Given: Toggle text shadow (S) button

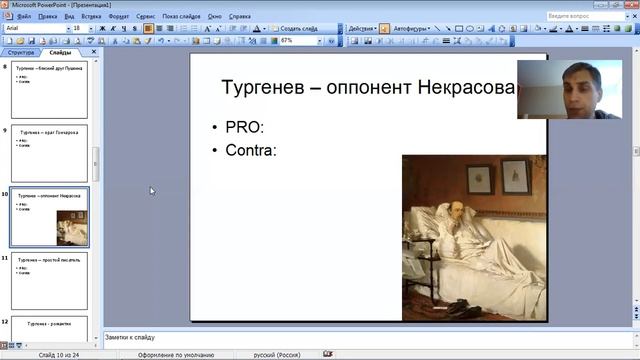Looking at the screenshot, I should coord(134,29).
